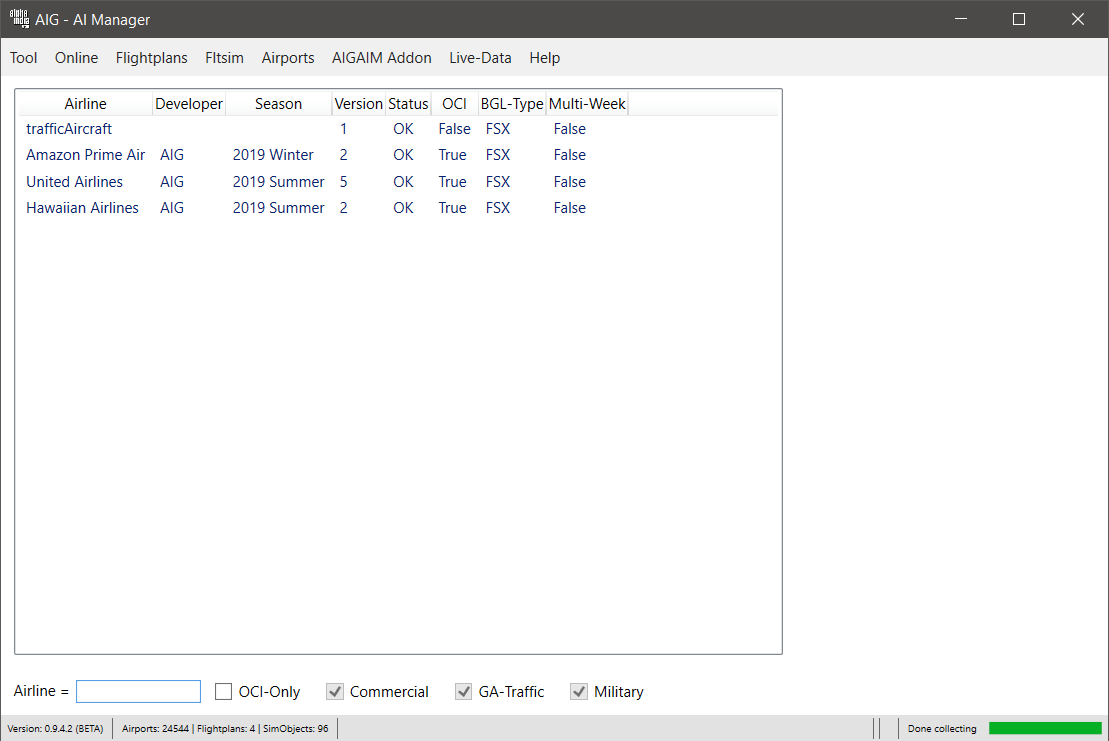The height and width of the screenshot is (741, 1109).
Task: Close the AI Manager window
Action: tap(1077, 19)
